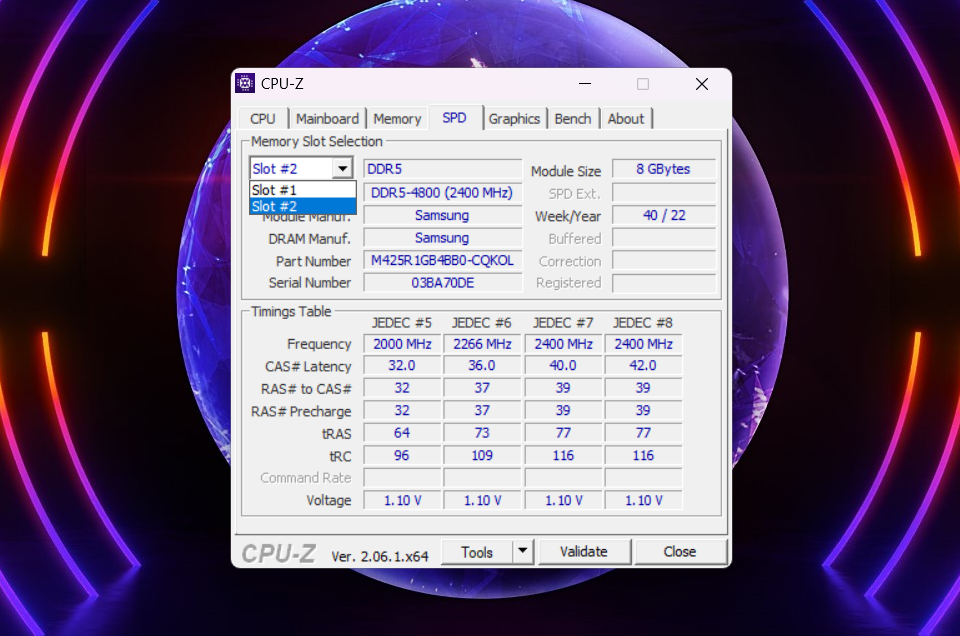Click the Memory Slot Selection group label

click(317, 141)
